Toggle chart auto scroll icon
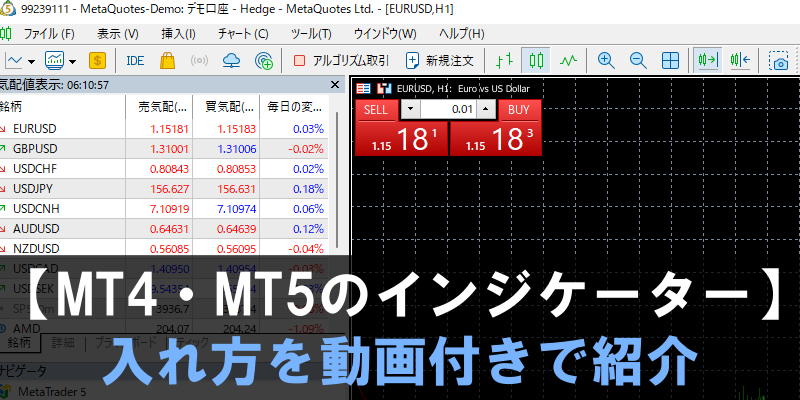The width and height of the screenshot is (800, 400). click(708, 61)
